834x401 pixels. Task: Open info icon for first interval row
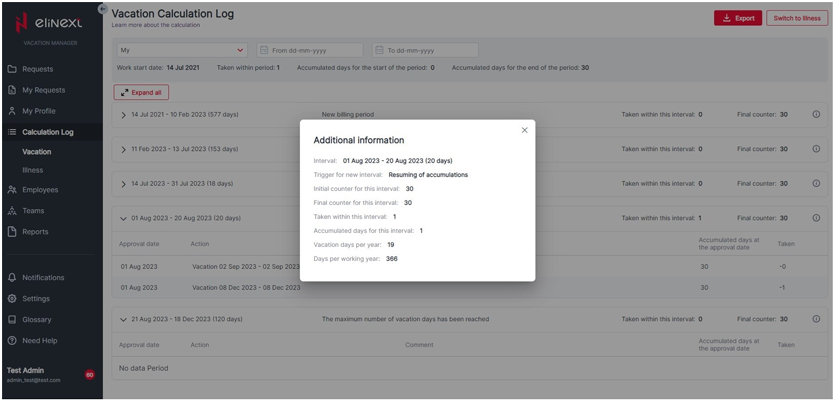pyautogui.click(x=816, y=115)
